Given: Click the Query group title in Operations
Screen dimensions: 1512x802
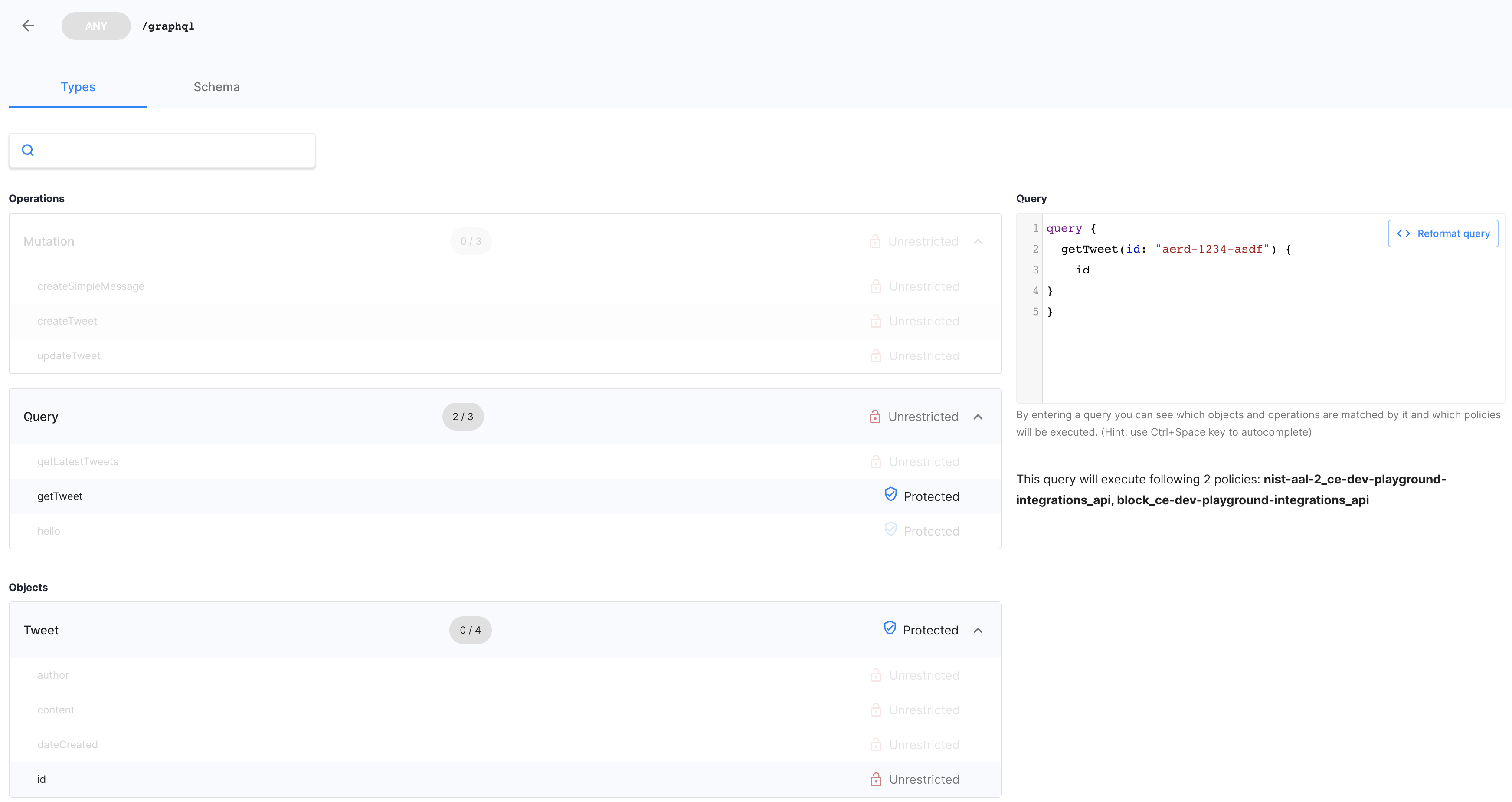Looking at the screenshot, I should tap(40, 417).
